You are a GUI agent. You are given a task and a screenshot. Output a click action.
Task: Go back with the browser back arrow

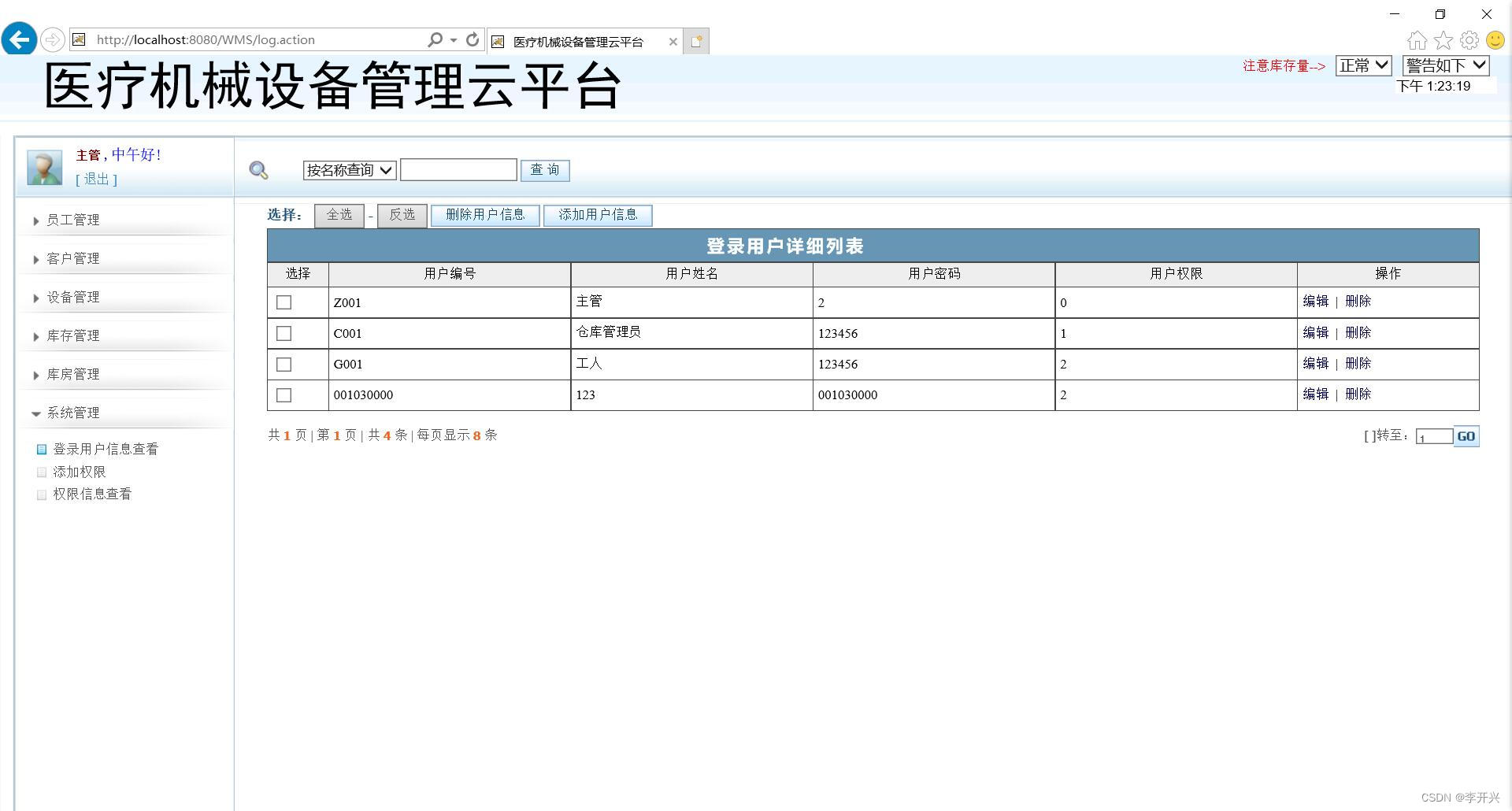[19, 39]
